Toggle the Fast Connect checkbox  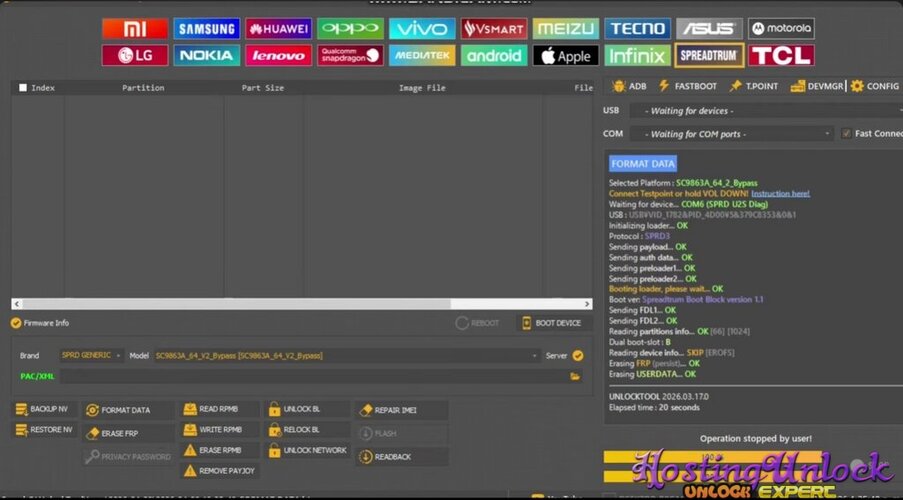846,133
